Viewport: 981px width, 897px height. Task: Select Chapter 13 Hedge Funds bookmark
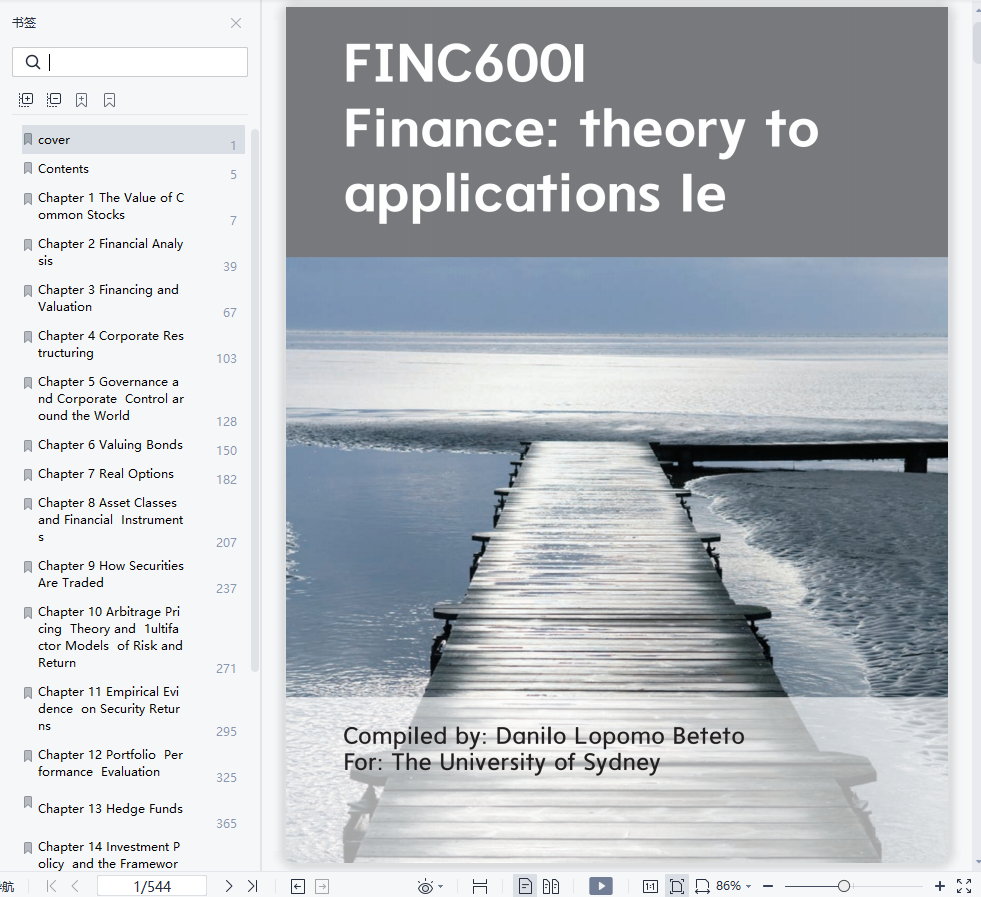[x=133, y=809]
